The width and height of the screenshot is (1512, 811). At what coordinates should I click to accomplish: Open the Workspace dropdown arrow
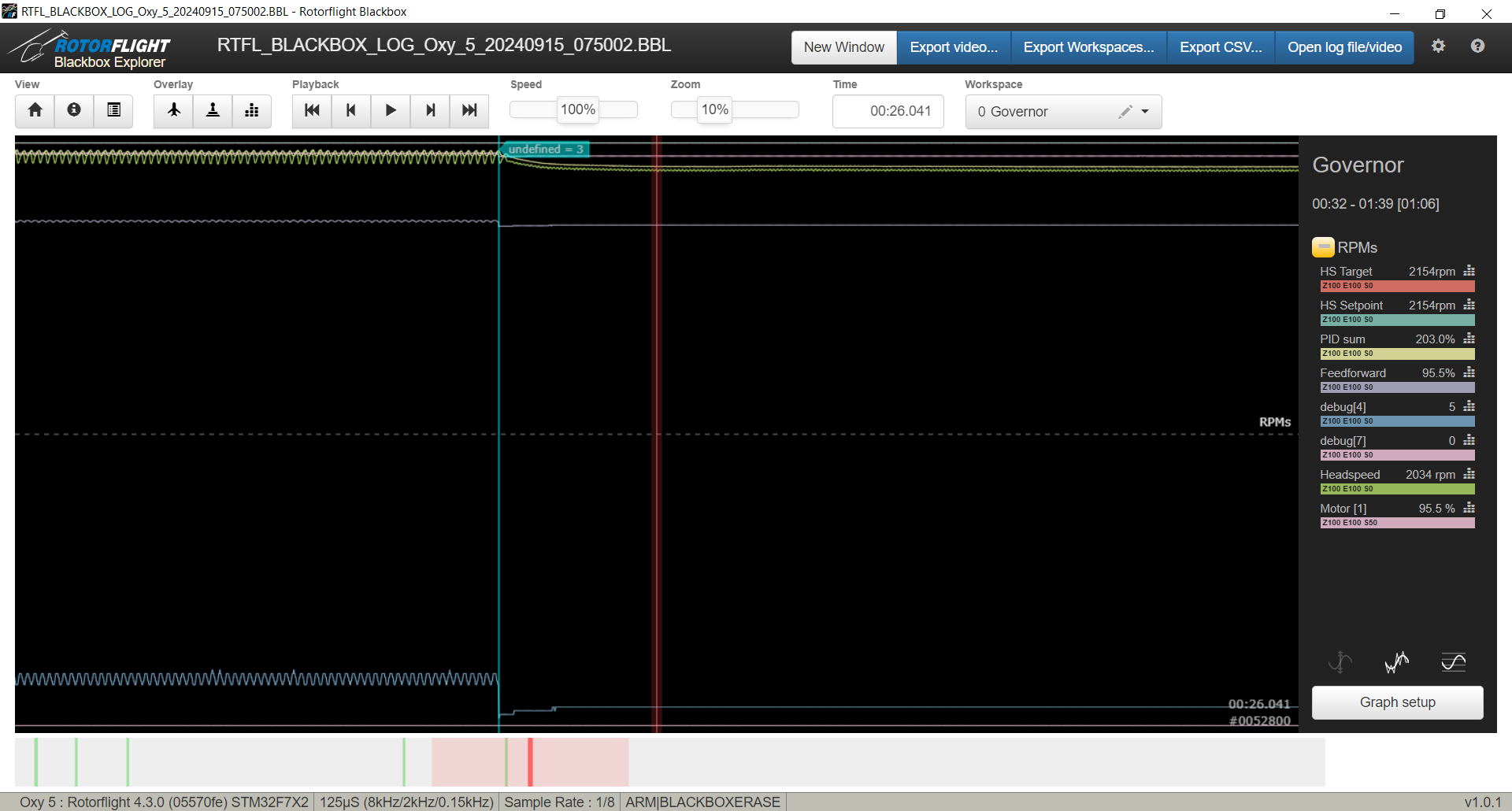(x=1145, y=112)
